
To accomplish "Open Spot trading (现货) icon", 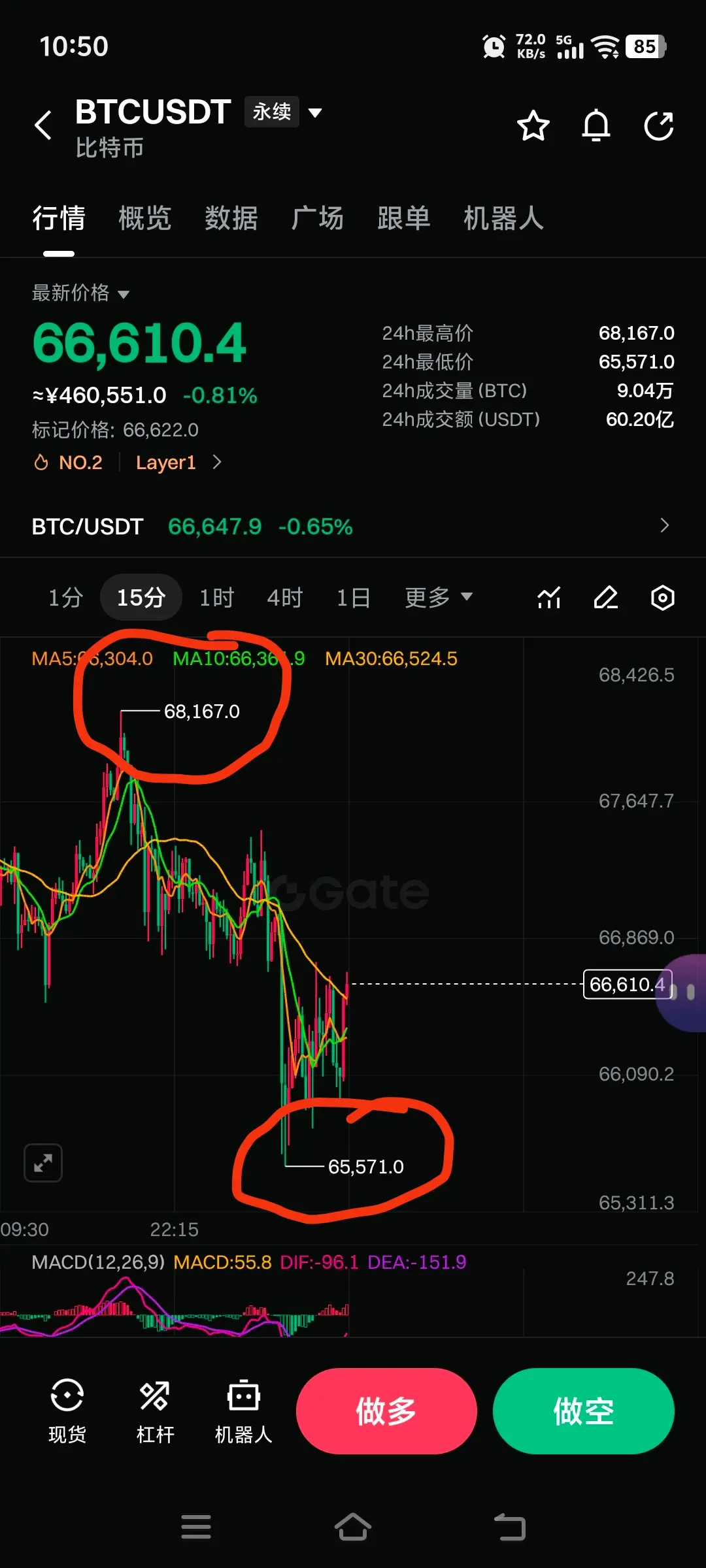I will click(67, 1411).
